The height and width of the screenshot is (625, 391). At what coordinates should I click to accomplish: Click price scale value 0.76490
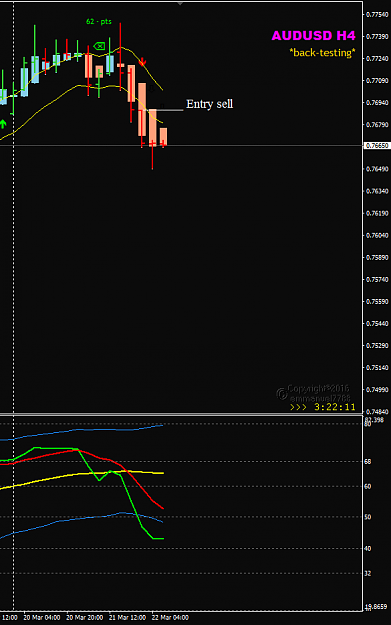[377, 169]
